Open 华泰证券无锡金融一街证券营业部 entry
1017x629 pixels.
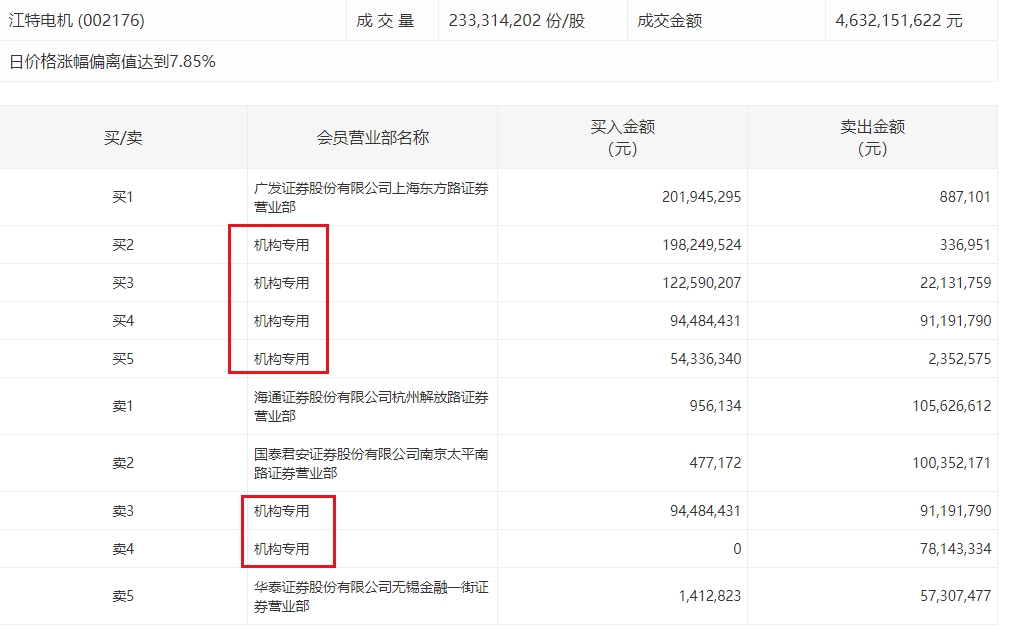pyautogui.click(x=371, y=596)
